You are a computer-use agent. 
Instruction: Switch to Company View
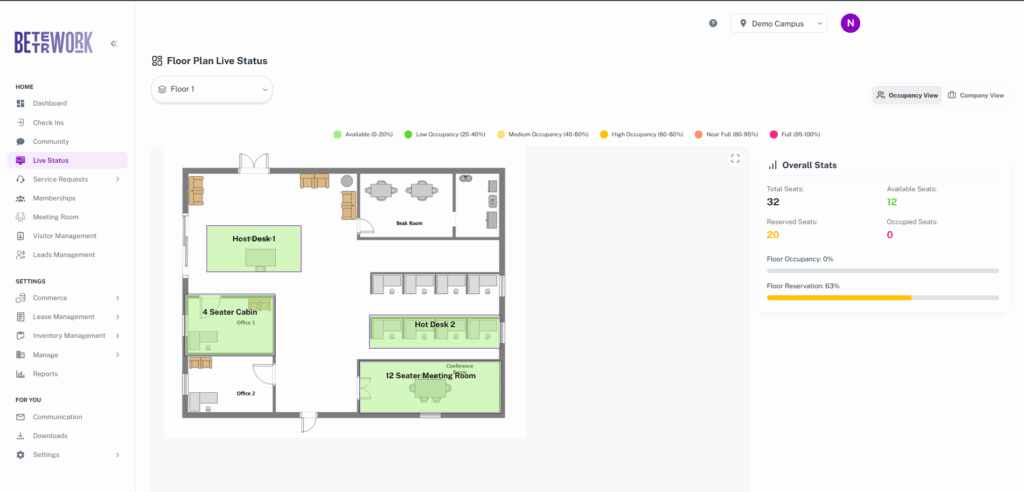click(976, 95)
